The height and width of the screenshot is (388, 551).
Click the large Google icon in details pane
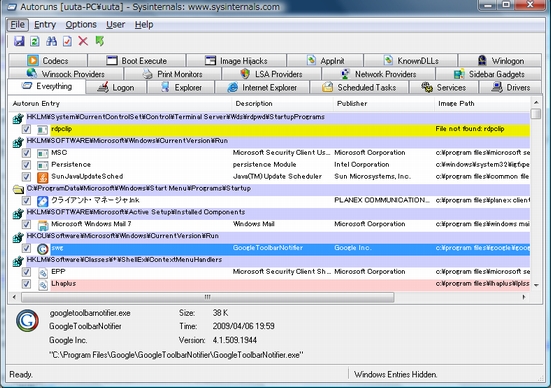27,321
